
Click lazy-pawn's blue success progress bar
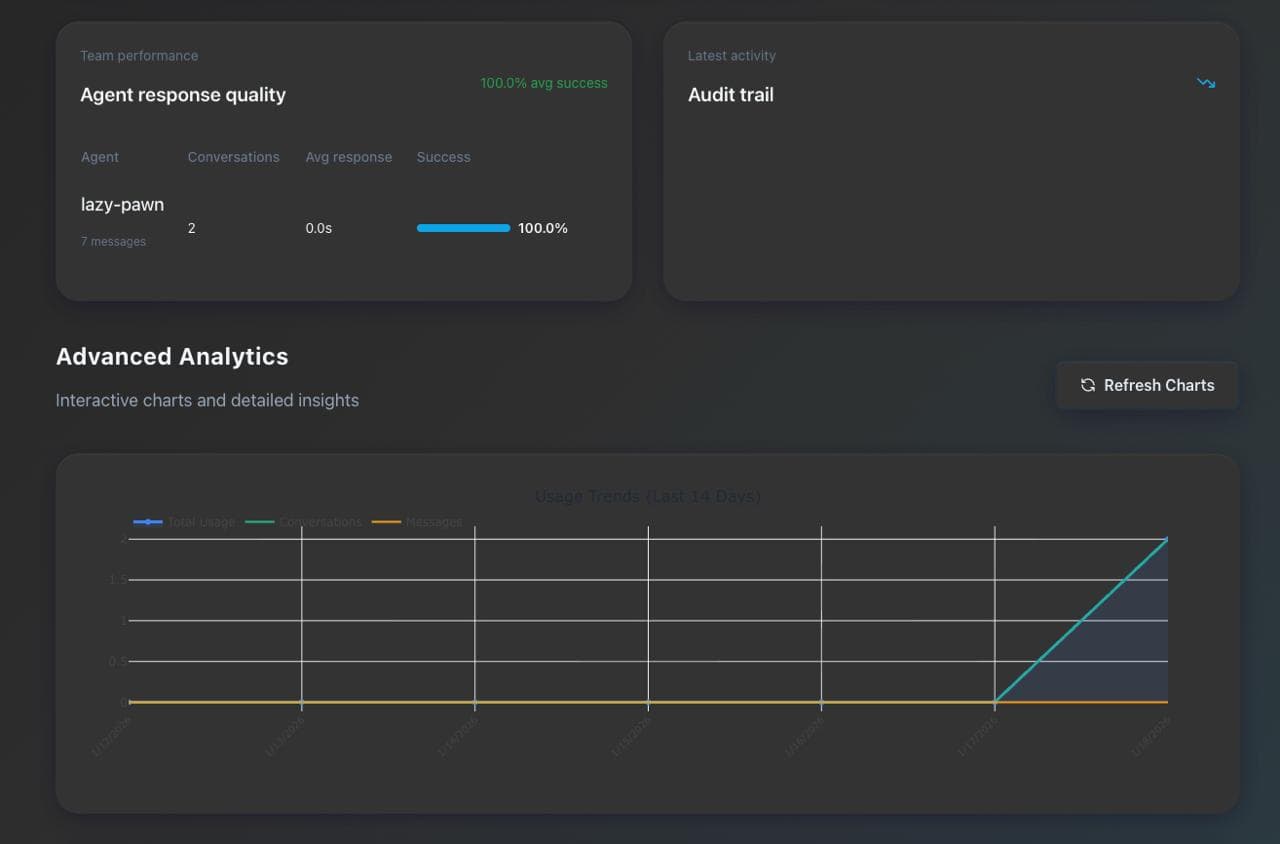463,228
